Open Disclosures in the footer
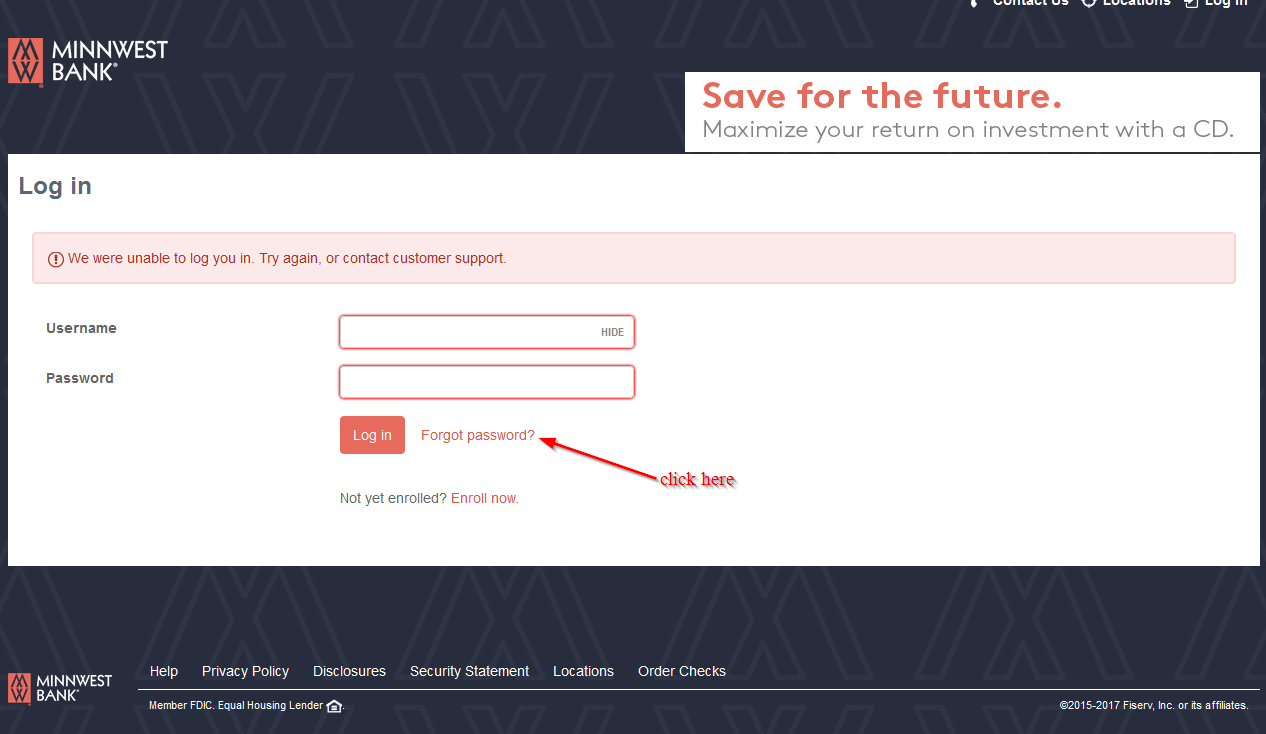Screen dimensions: 1266x734 coord(349,671)
